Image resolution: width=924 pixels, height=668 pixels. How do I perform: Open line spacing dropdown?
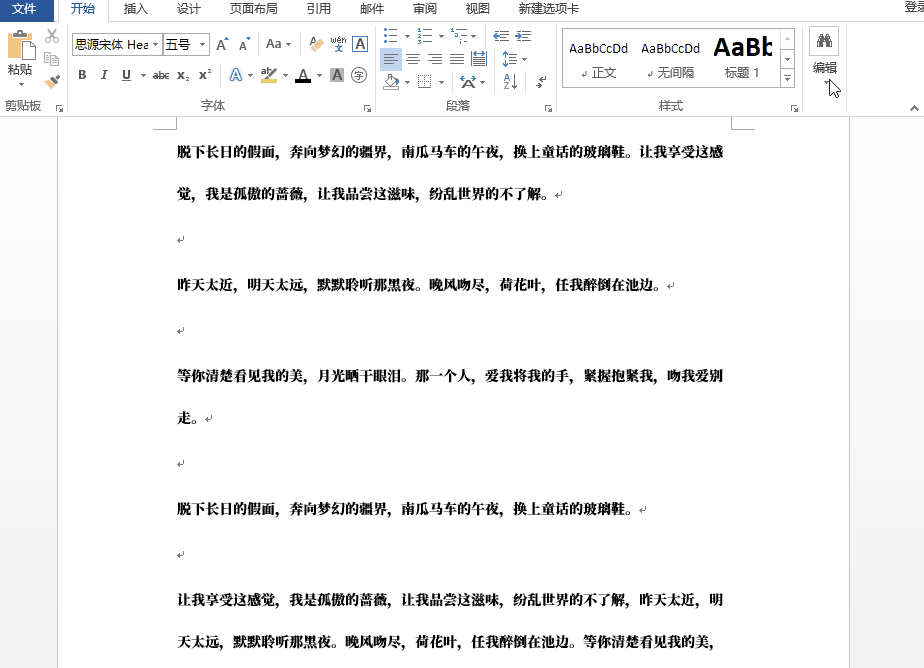coord(515,59)
